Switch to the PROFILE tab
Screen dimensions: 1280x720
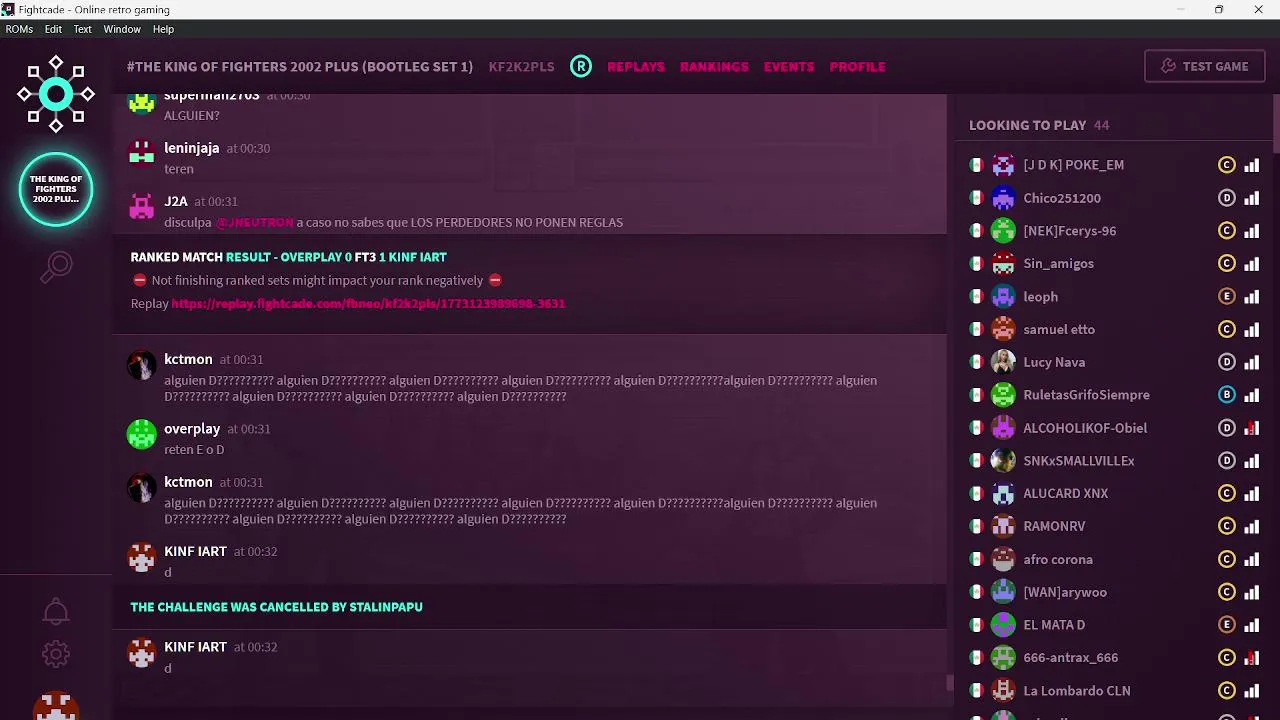click(x=857, y=66)
